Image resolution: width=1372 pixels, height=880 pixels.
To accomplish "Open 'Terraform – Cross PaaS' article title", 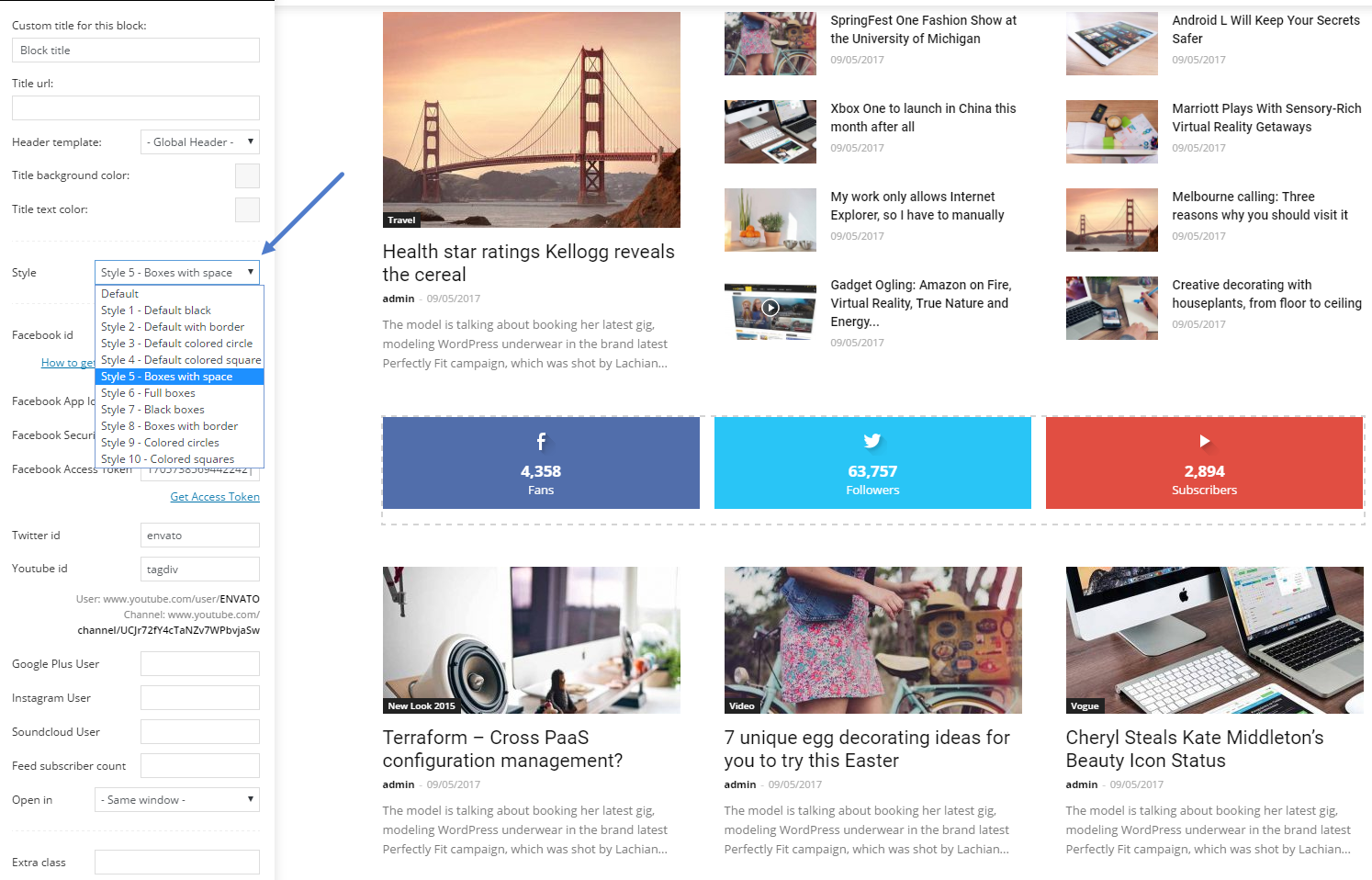I will 503,749.
